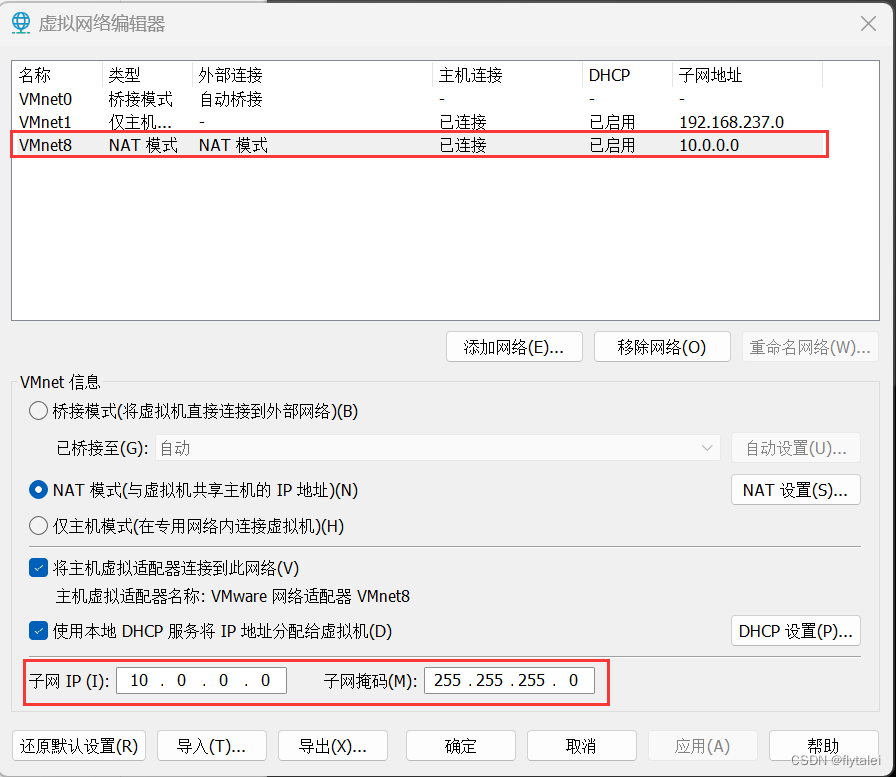The width and height of the screenshot is (896, 777).
Task: Select the VMnet0 row
Action: pos(419,99)
